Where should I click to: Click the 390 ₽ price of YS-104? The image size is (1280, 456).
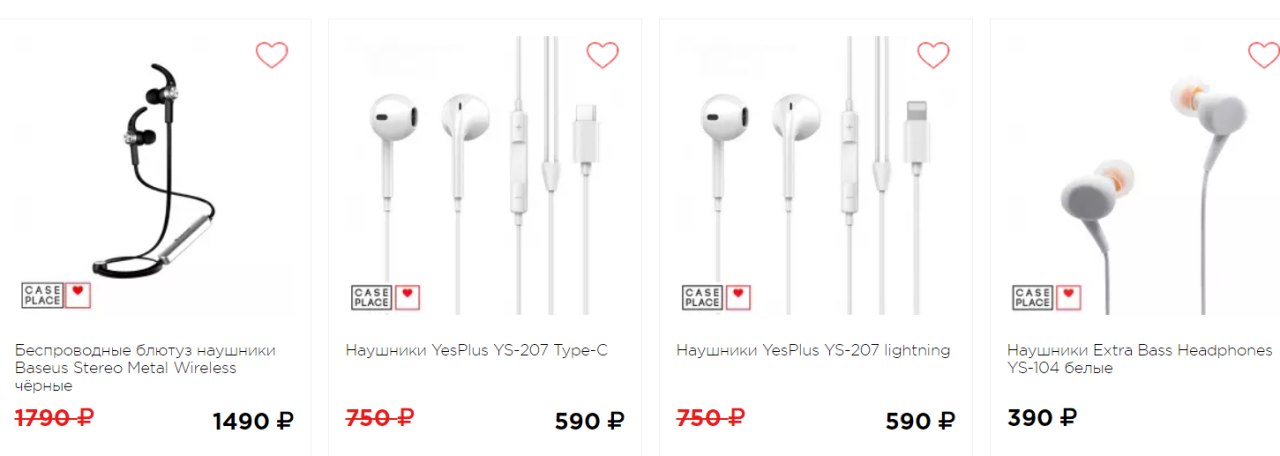pos(1042,418)
